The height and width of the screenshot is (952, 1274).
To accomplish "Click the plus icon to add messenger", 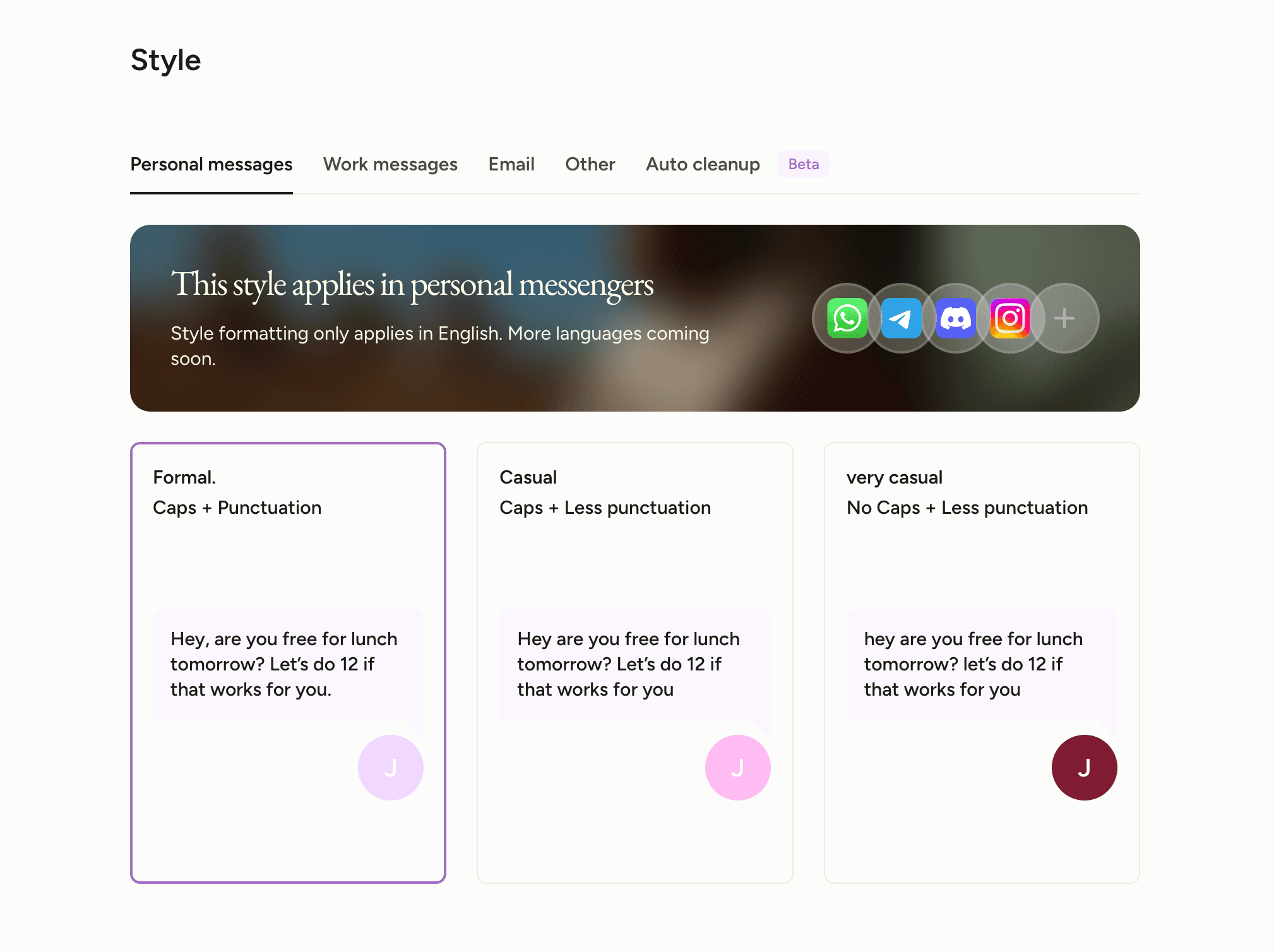I will point(1064,318).
